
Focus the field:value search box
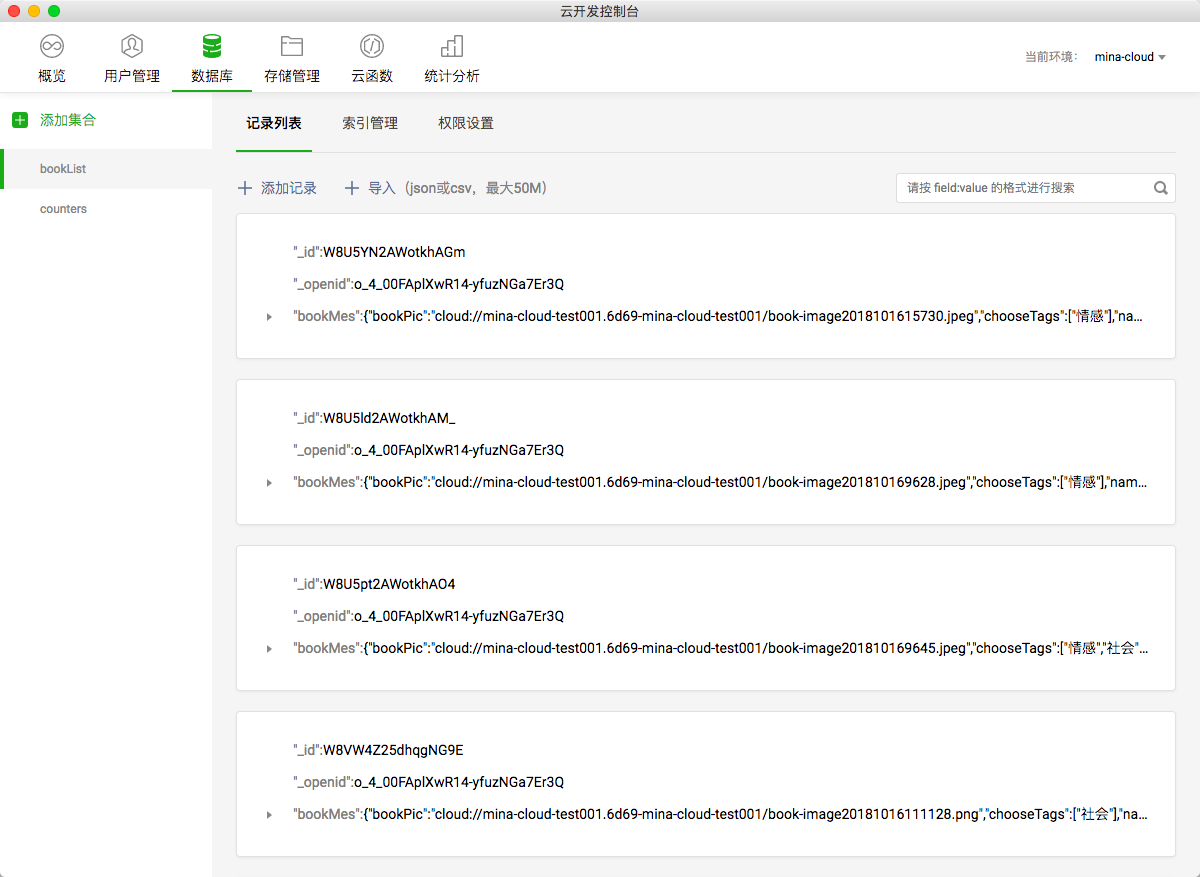coord(1024,188)
